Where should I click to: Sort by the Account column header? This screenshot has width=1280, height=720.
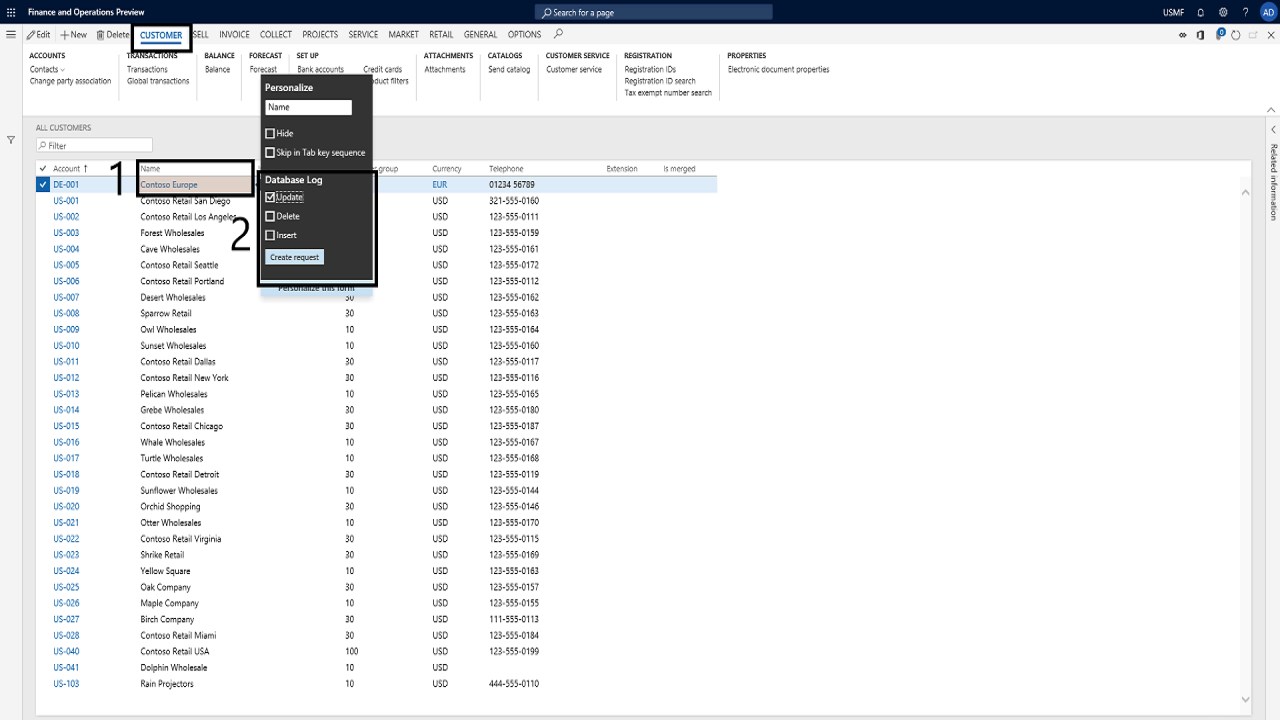point(70,168)
